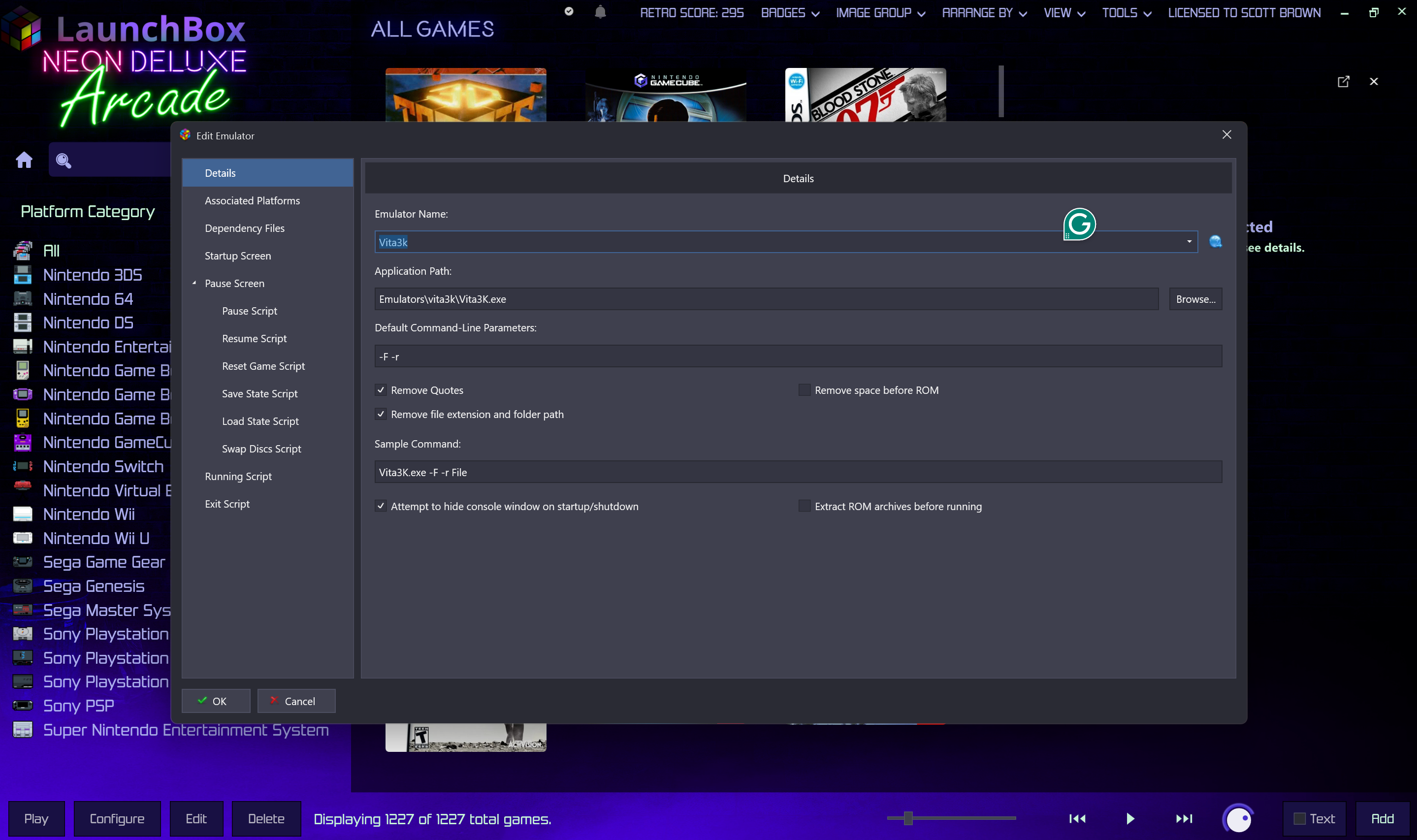Click the circular purple toggle icon
The height and width of the screenshot is (840, 1417).
coord(1238,818)
